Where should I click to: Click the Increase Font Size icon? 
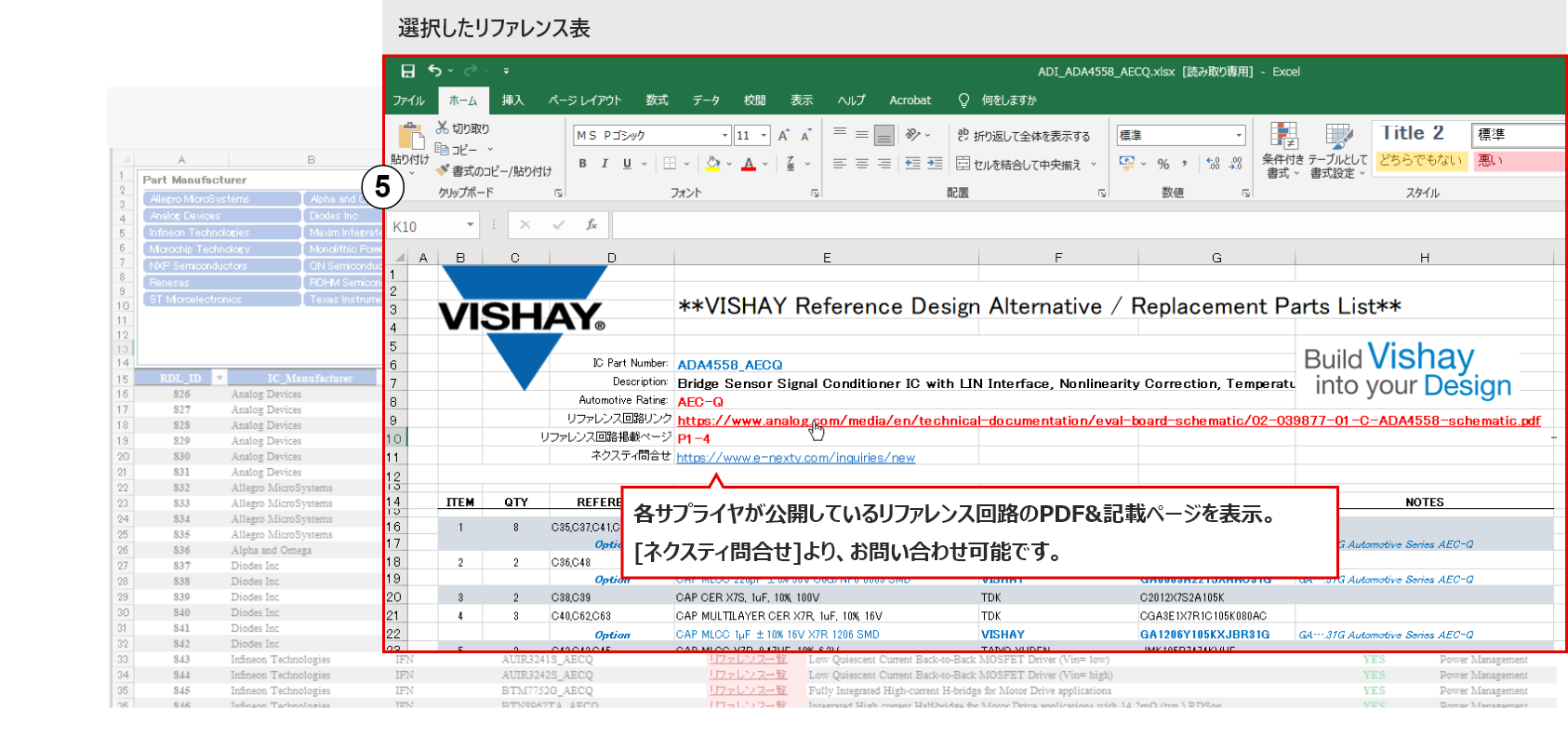(x=784, y=136)
